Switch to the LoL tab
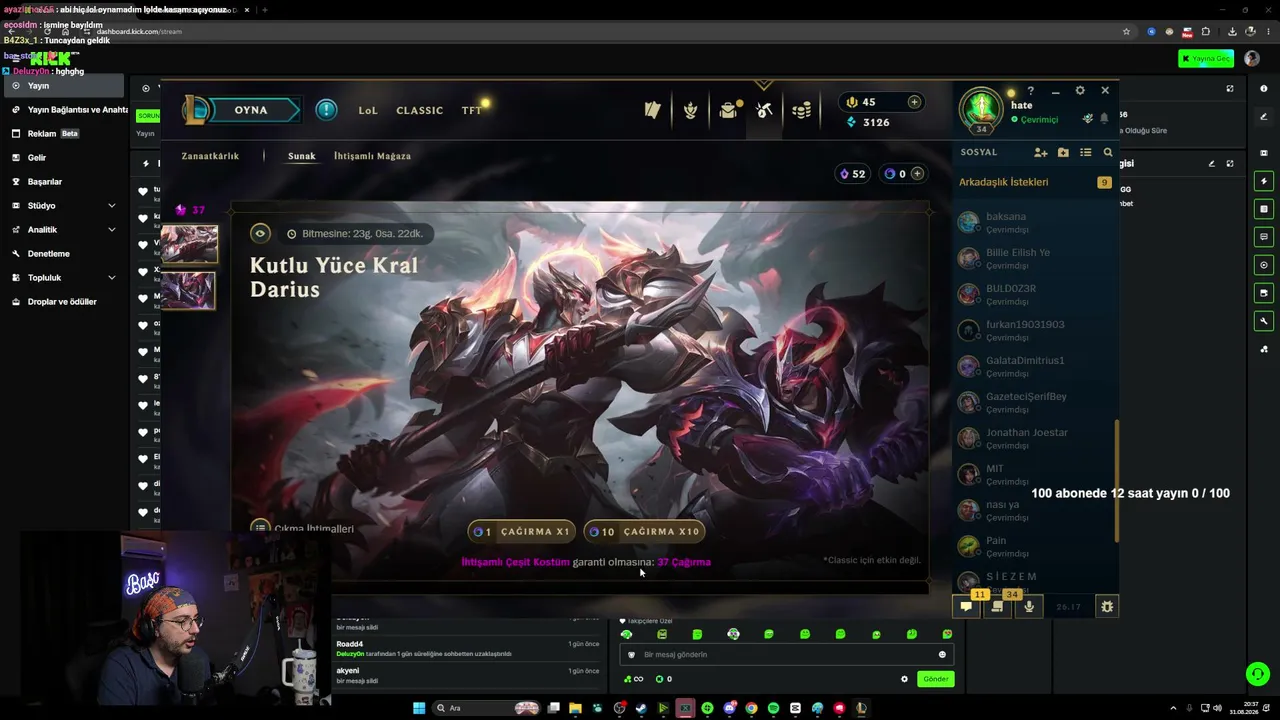This screenshot has width=1280, height=720. 368,110
